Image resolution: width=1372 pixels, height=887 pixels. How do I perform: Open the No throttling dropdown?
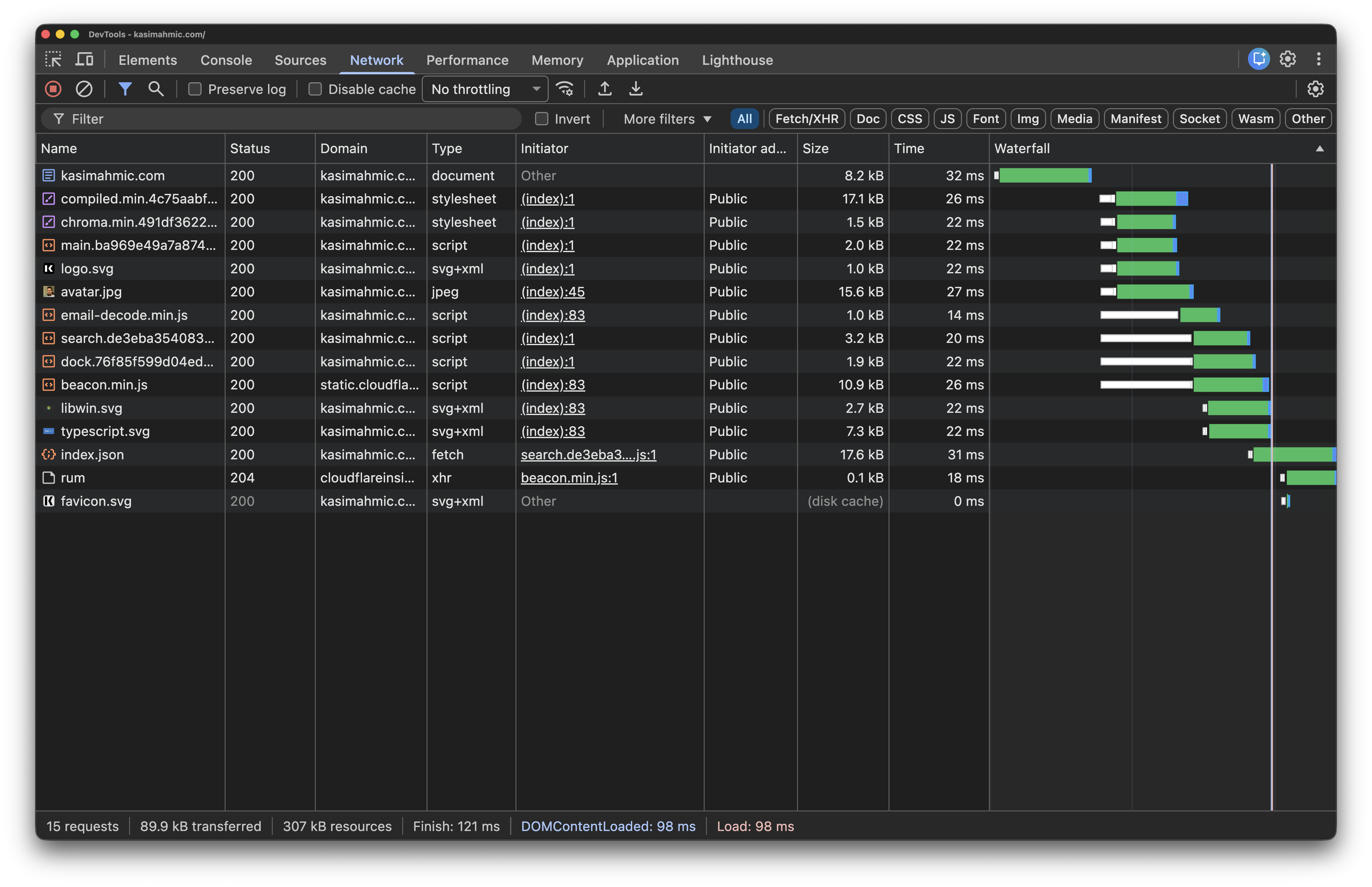[484, 89]
